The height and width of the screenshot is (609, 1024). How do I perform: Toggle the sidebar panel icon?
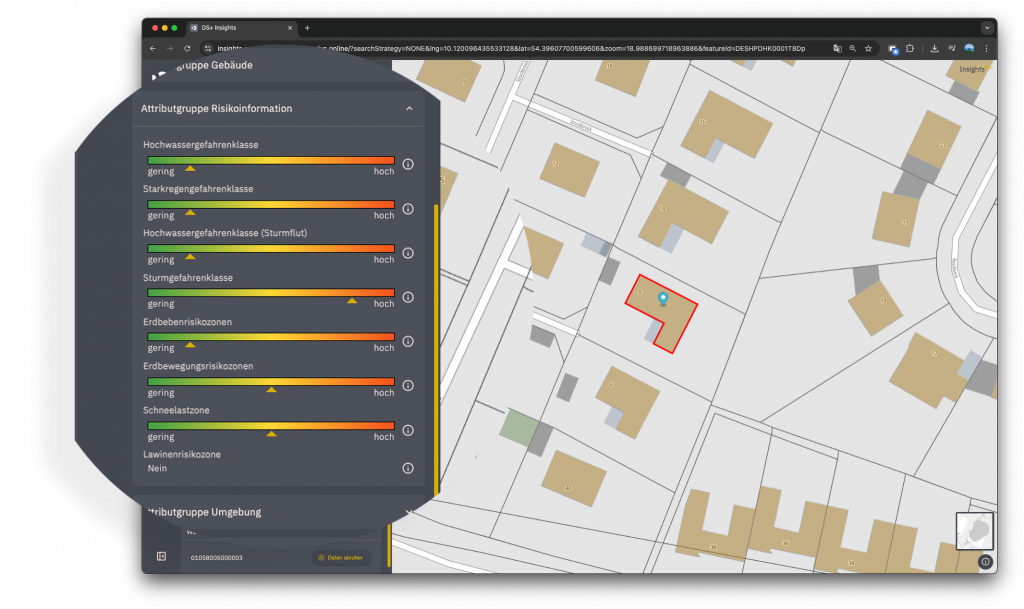click(161, 556)
